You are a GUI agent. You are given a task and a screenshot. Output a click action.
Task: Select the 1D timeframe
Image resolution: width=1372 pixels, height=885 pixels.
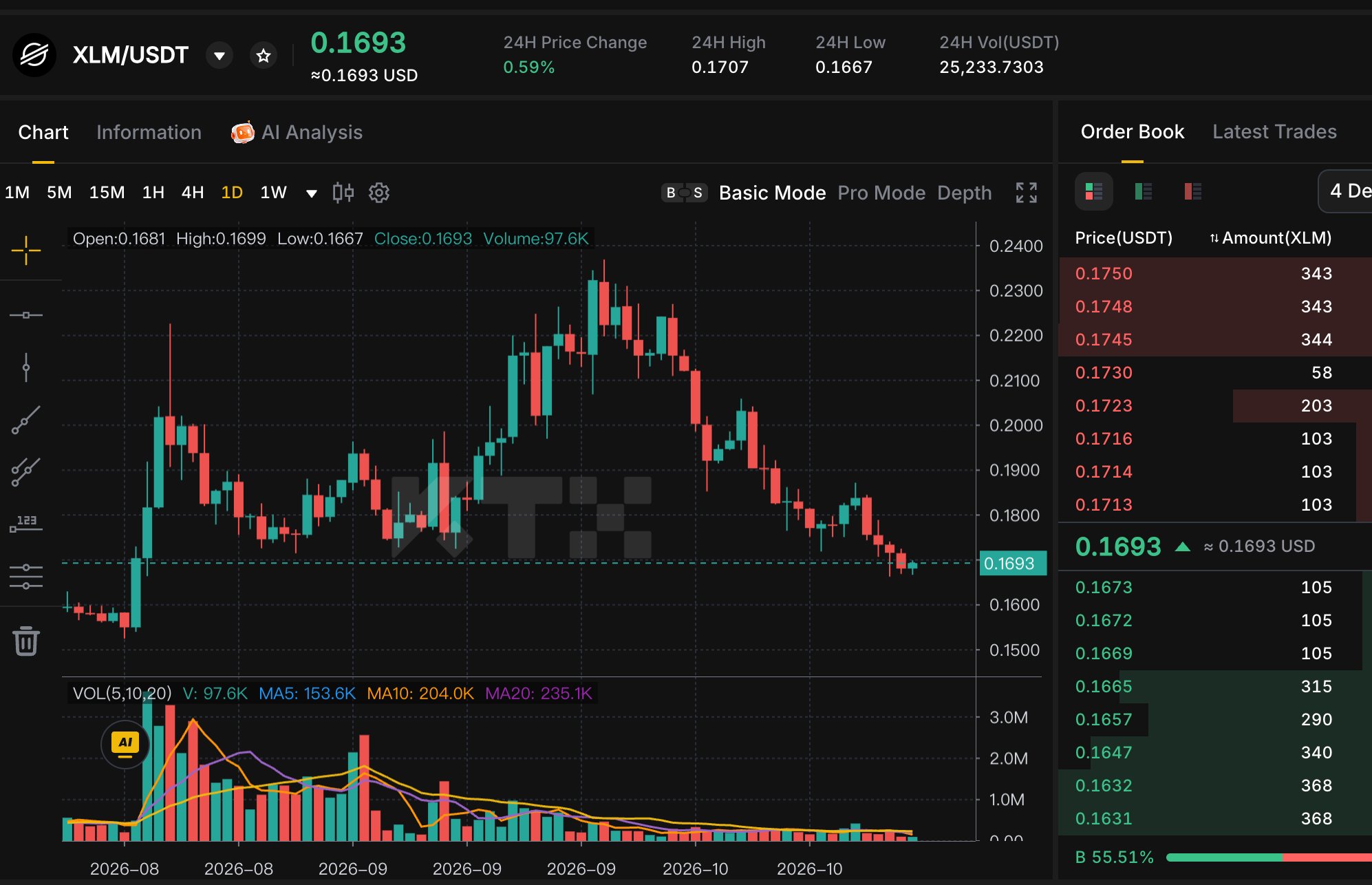click(x=232, y=193)
